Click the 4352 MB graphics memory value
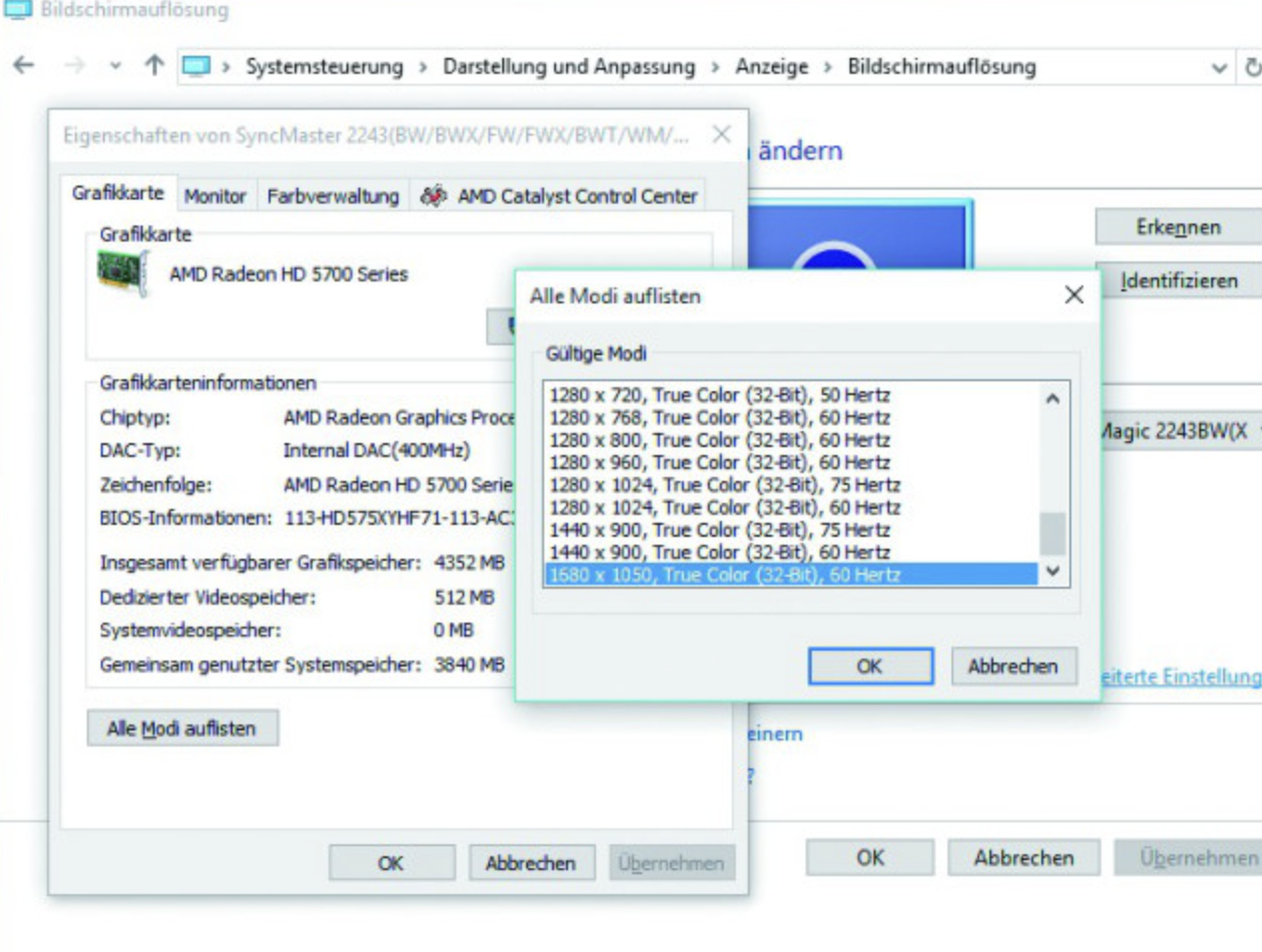The height and width of the screenshot is (952, 1262). 469,563
